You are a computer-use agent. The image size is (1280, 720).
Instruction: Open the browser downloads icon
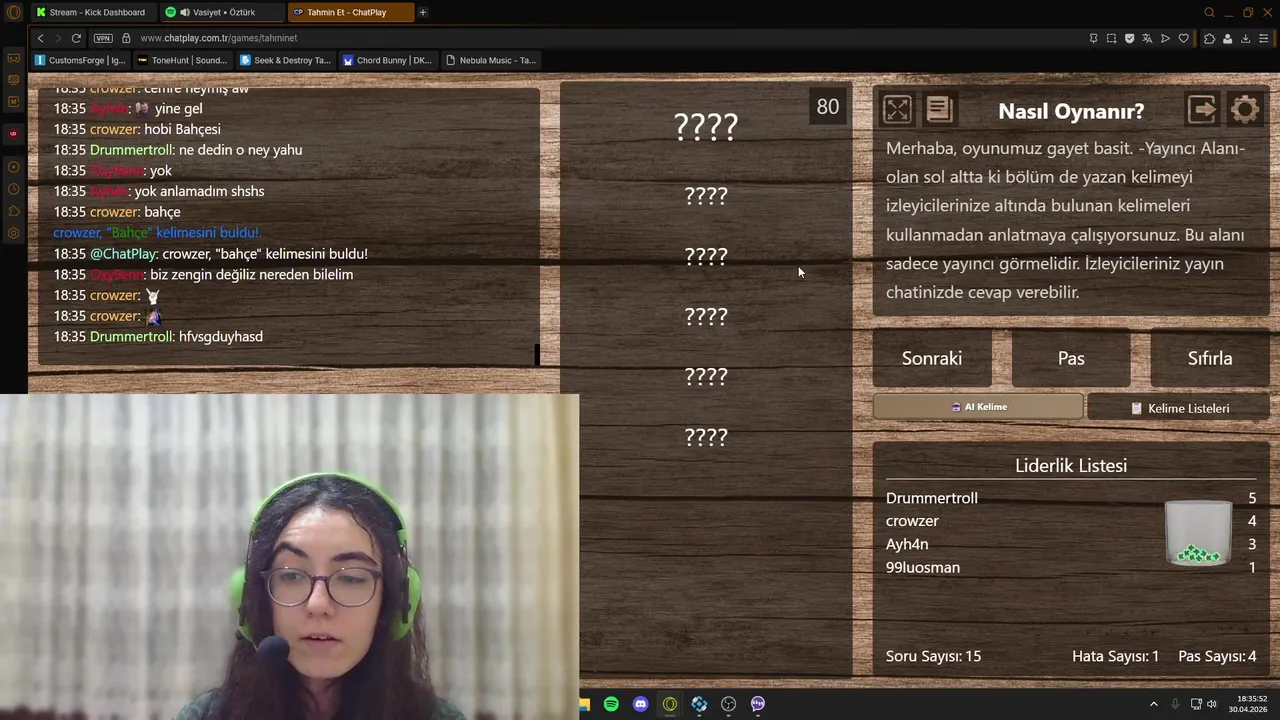pos(1245,38)
